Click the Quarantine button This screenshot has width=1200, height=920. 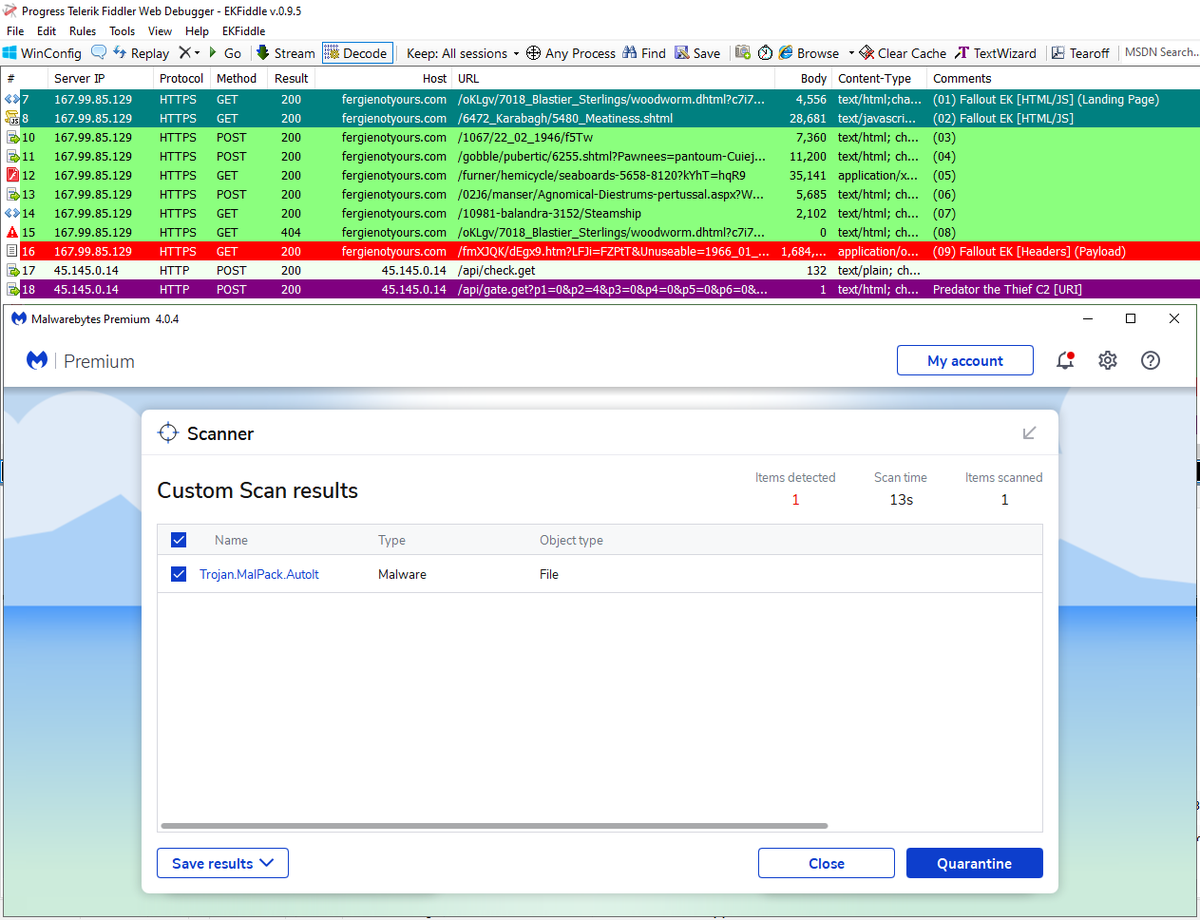[974, 863]
